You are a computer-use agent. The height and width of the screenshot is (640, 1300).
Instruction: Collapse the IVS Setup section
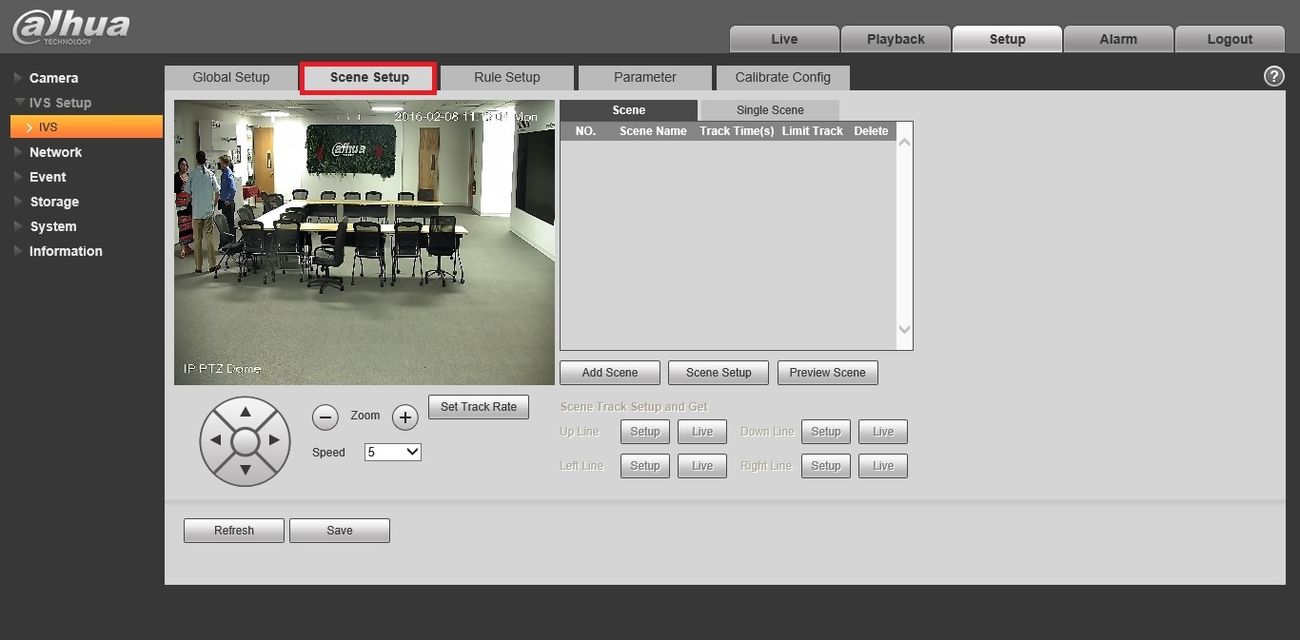(59, 103)
